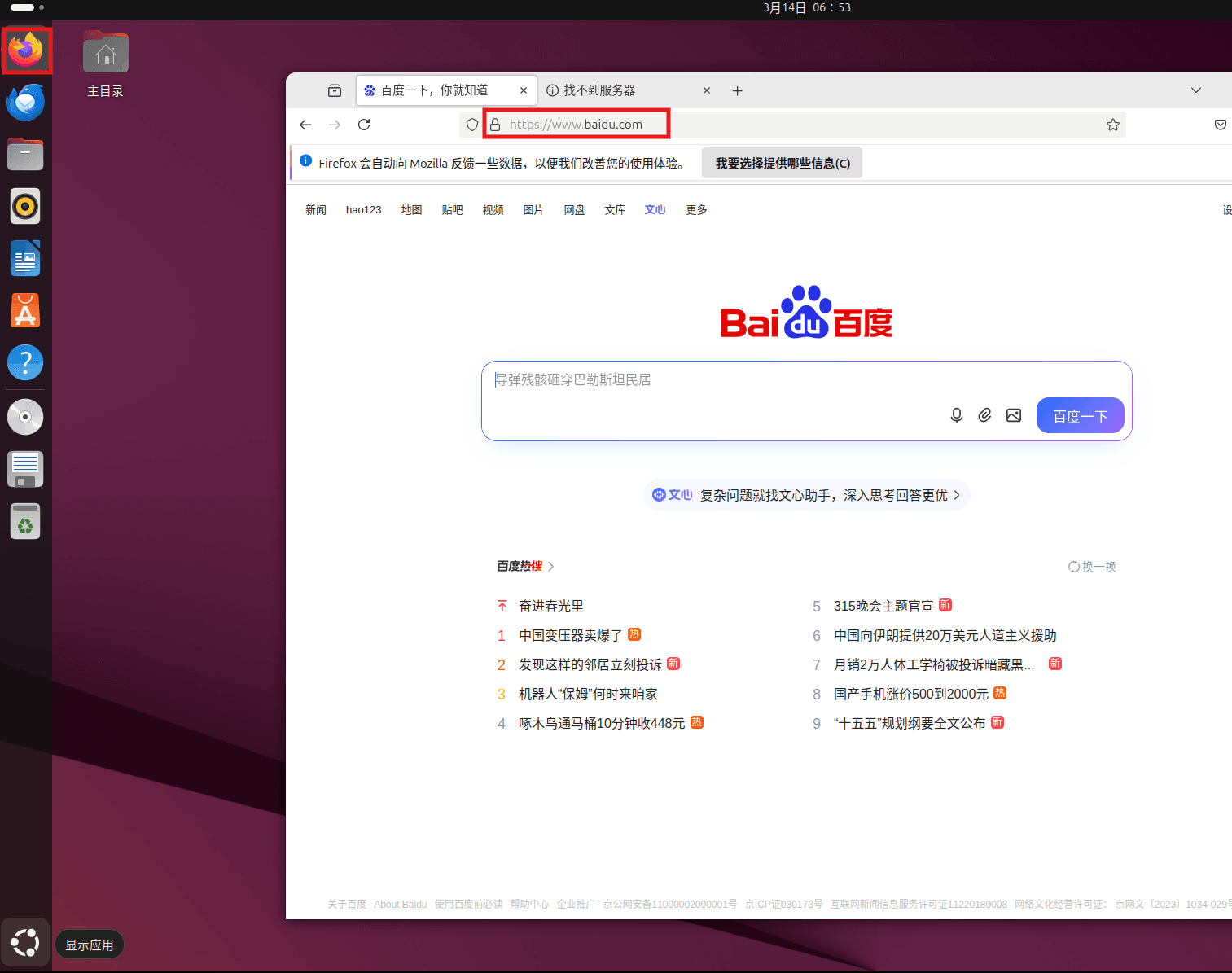Image resolution: width=1232 pixels, height=973 pixels.
Task: Open the Show Applications grid button
Action: 25,943
